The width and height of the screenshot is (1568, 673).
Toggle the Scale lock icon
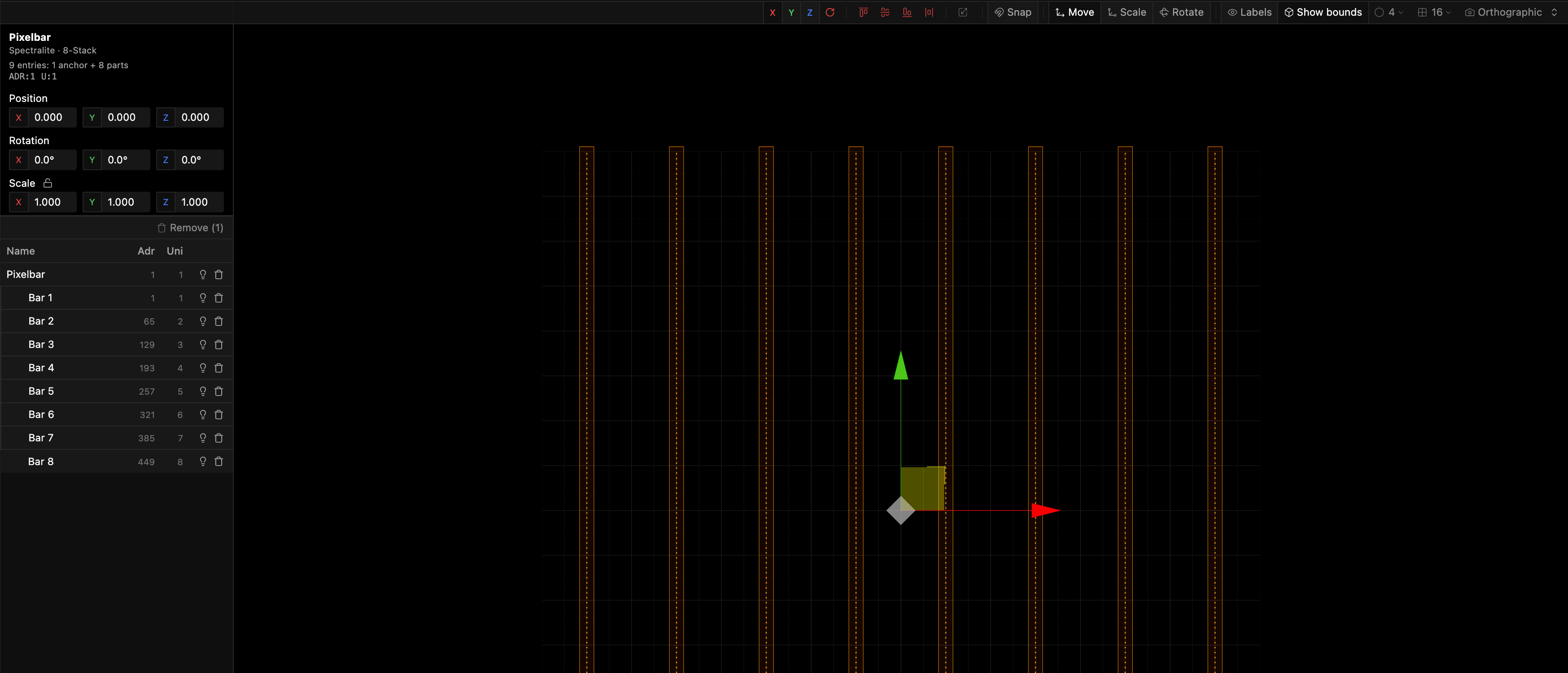pos(48,183)
